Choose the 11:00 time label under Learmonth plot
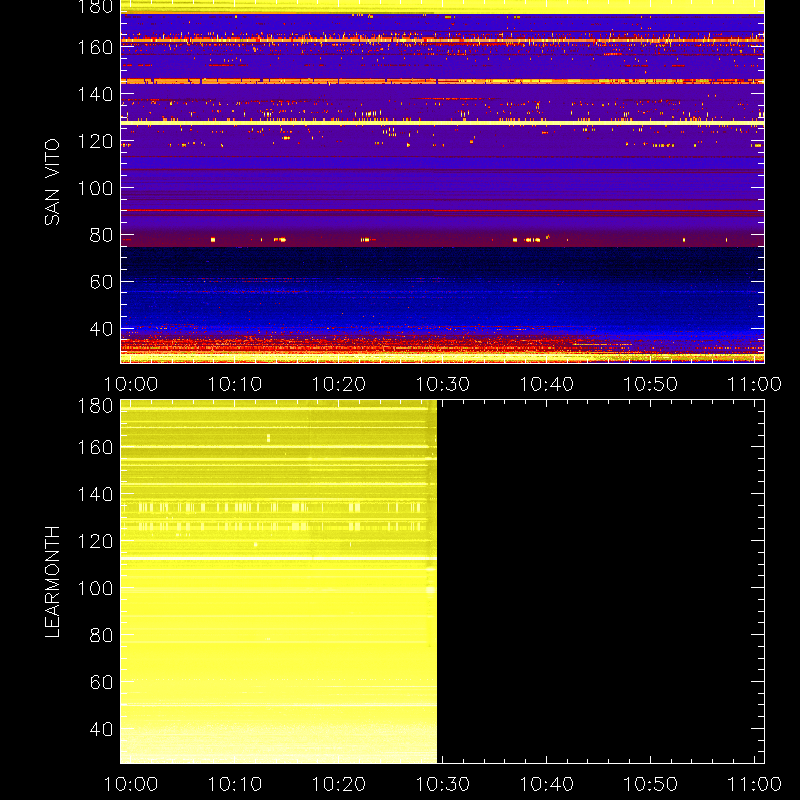 pyautogui.click(x=754, y=784)
